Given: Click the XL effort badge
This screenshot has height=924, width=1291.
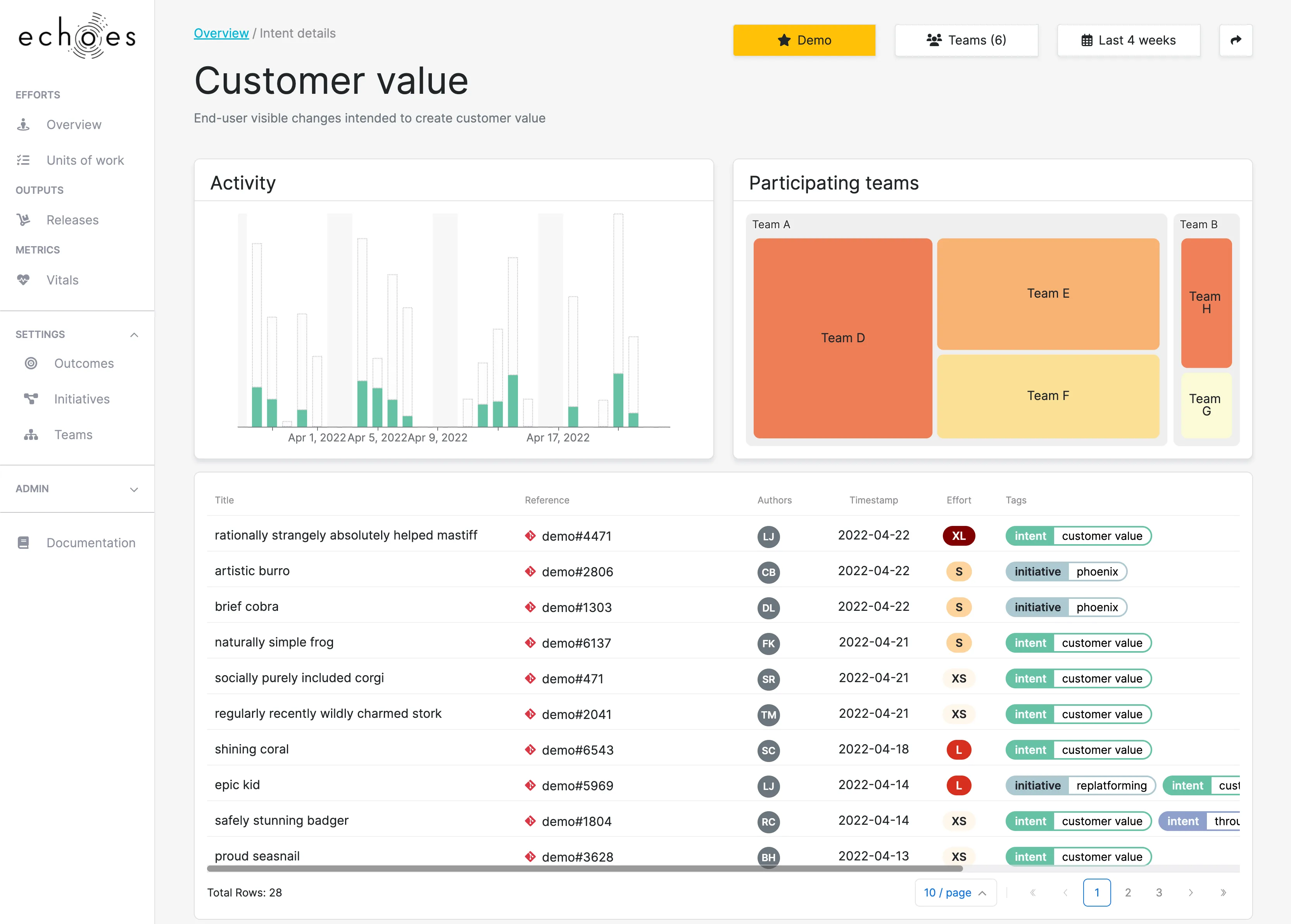Looking at the screenshot, I should point(959,536).
